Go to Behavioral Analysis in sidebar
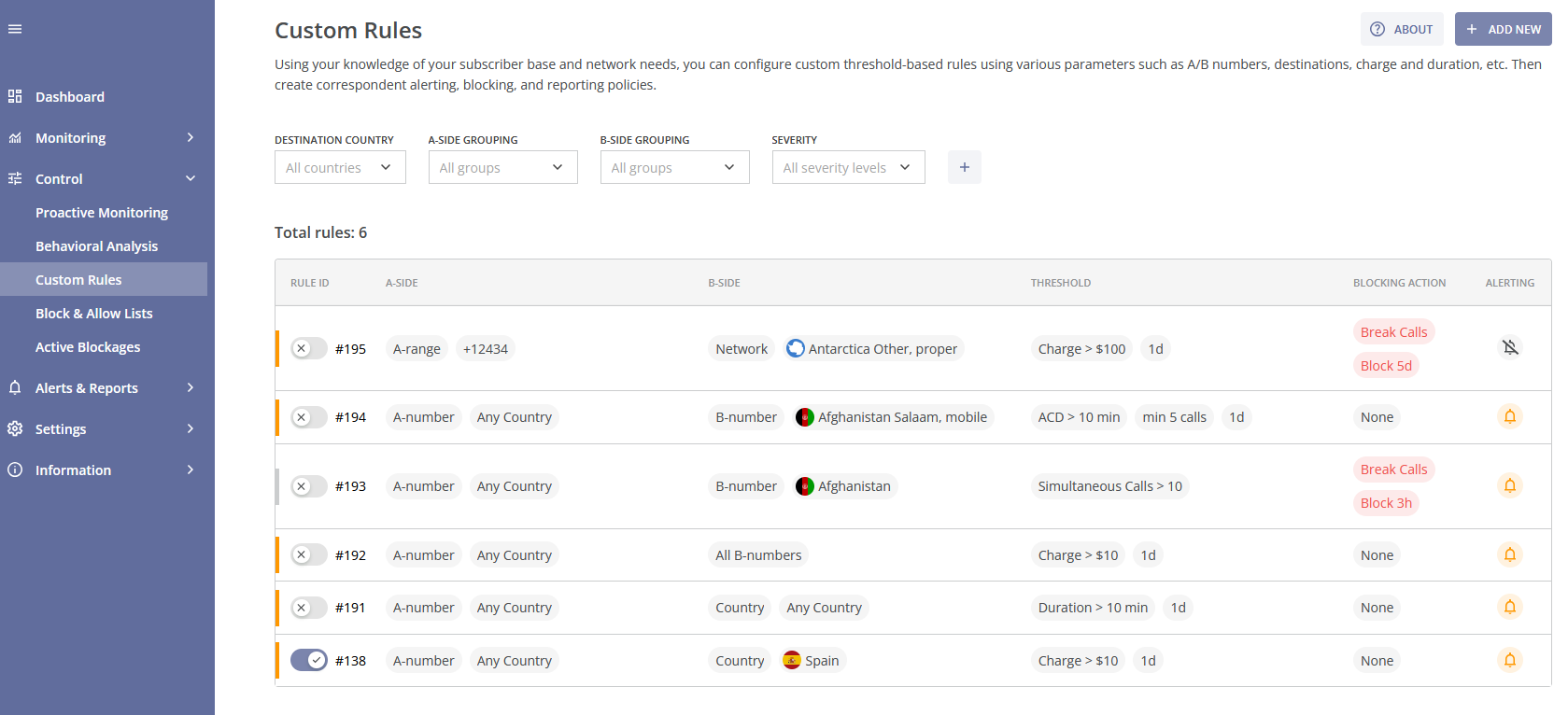The width and height of the screenshot is (1568, 715). [97, 246]
